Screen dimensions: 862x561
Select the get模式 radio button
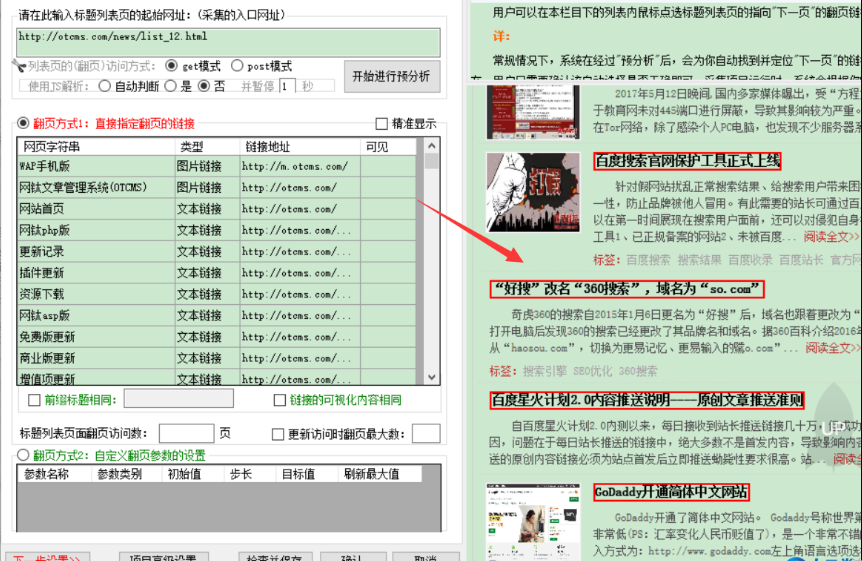(x=172, y=66)
